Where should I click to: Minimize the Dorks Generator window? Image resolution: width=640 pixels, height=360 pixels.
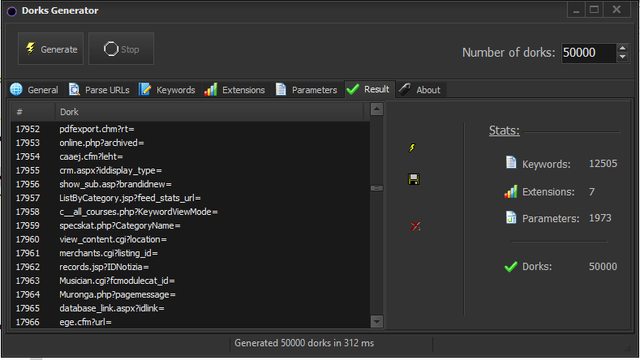pos(576,10)
